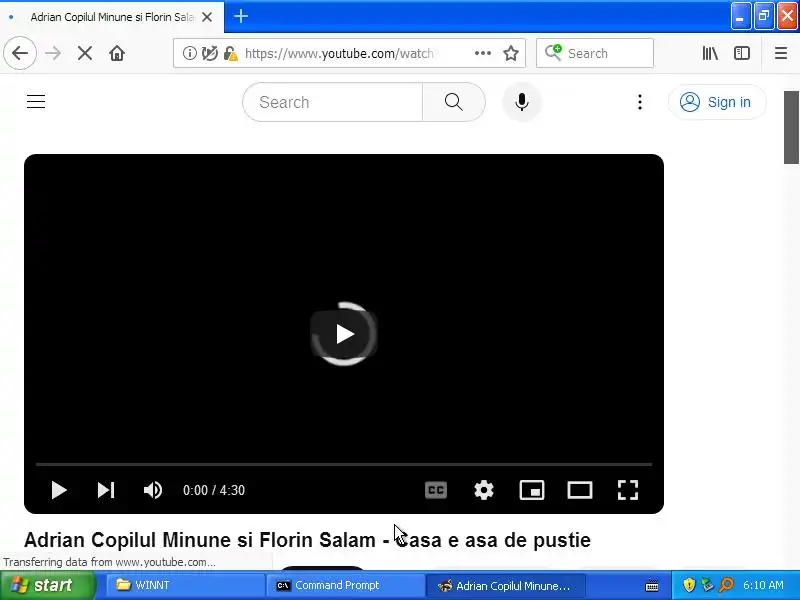Image resolution: width=800 pixels, height=600 pixels.
Task: Switch to theater mode
Action: 580,490
